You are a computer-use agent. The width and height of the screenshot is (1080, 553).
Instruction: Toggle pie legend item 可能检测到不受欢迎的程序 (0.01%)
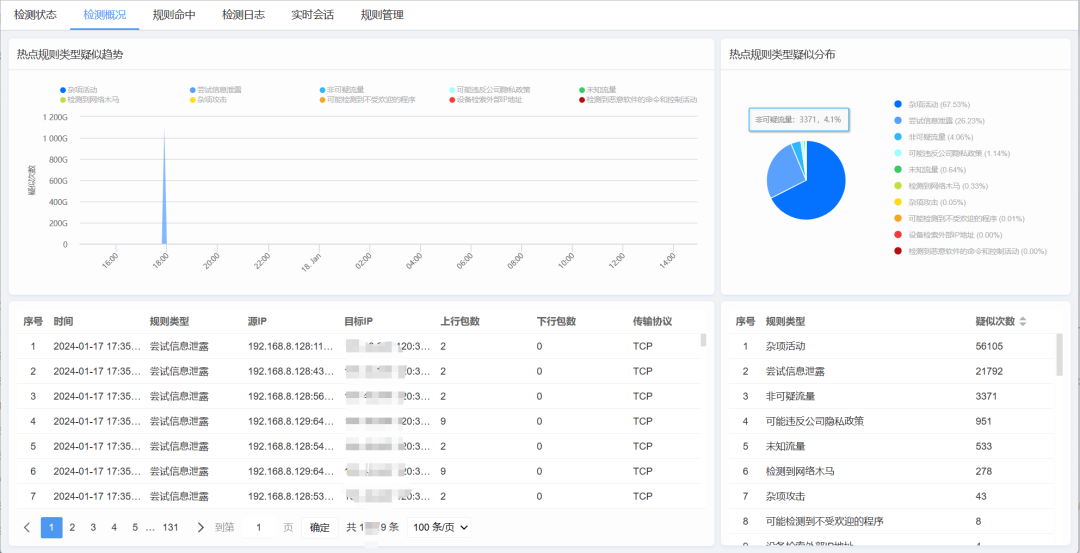point(959,218)
